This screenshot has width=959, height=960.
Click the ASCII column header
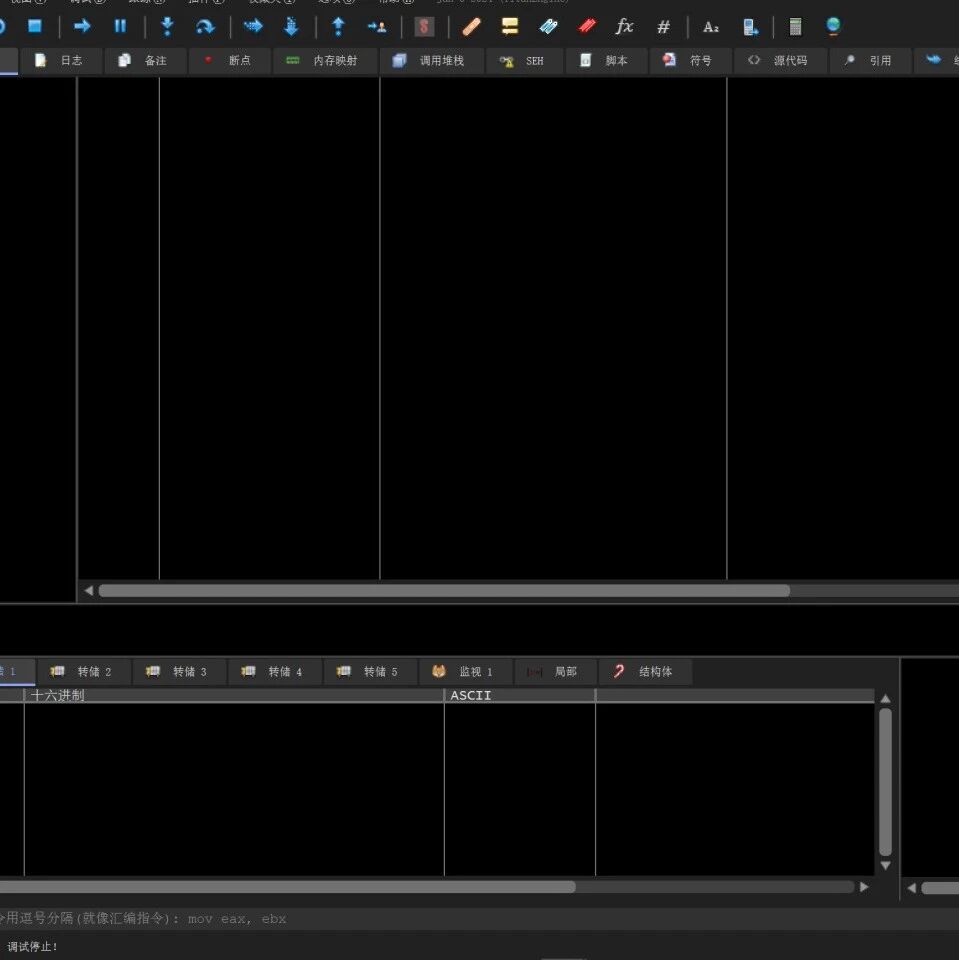coord(519,696)
